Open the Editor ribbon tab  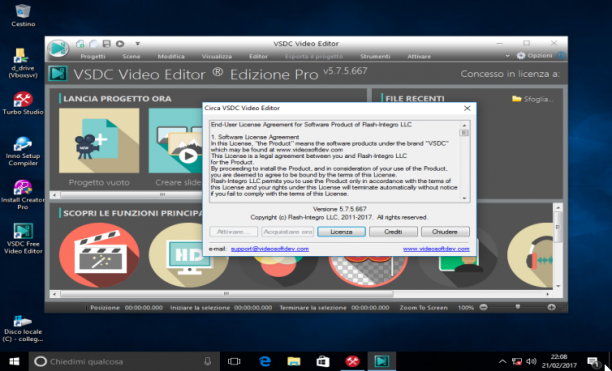(258, 57)
